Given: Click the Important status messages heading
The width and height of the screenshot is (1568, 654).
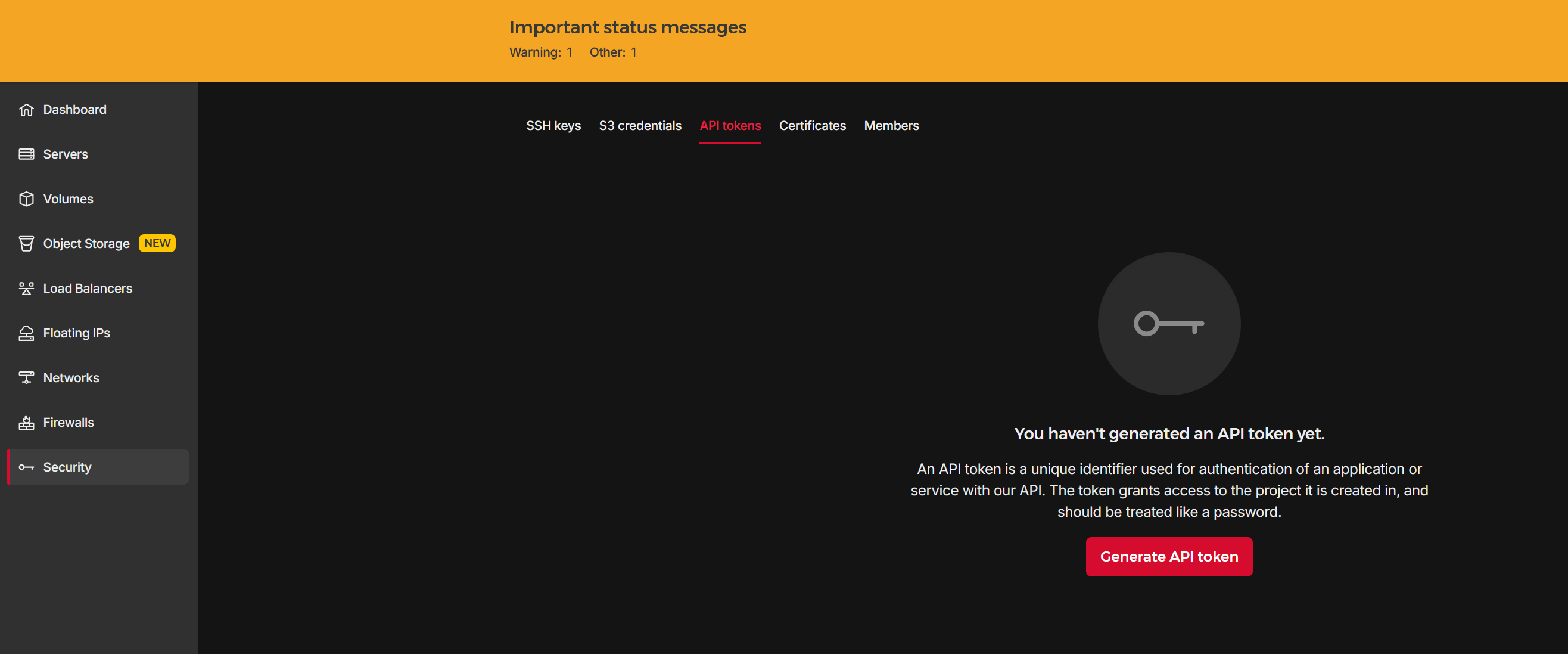Looking at the screenshot, I should point(627,27).
